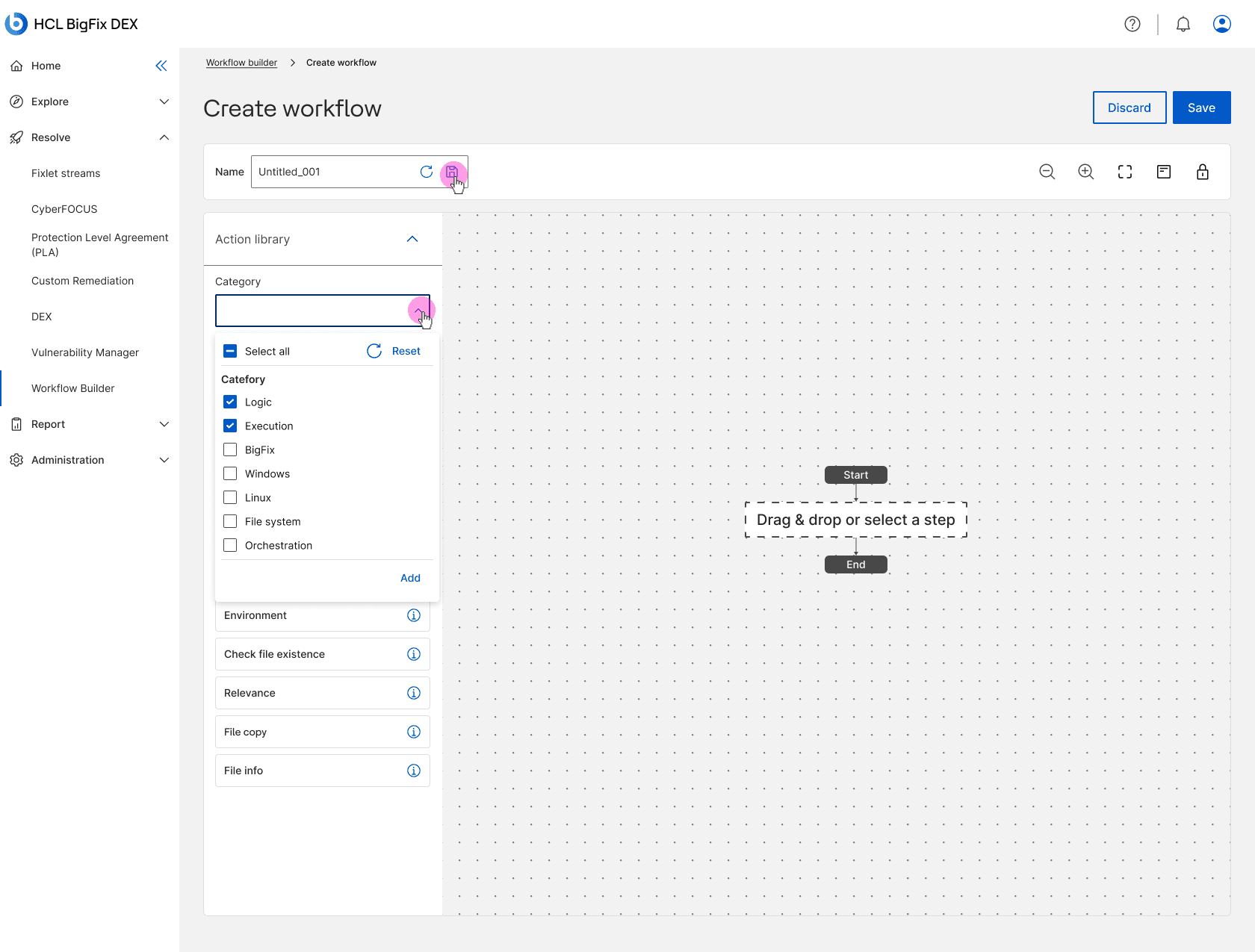The width and height of the screenshot is (1255, 952).
Task: Select the Drag & drop step placeholder
Action: 856,520
